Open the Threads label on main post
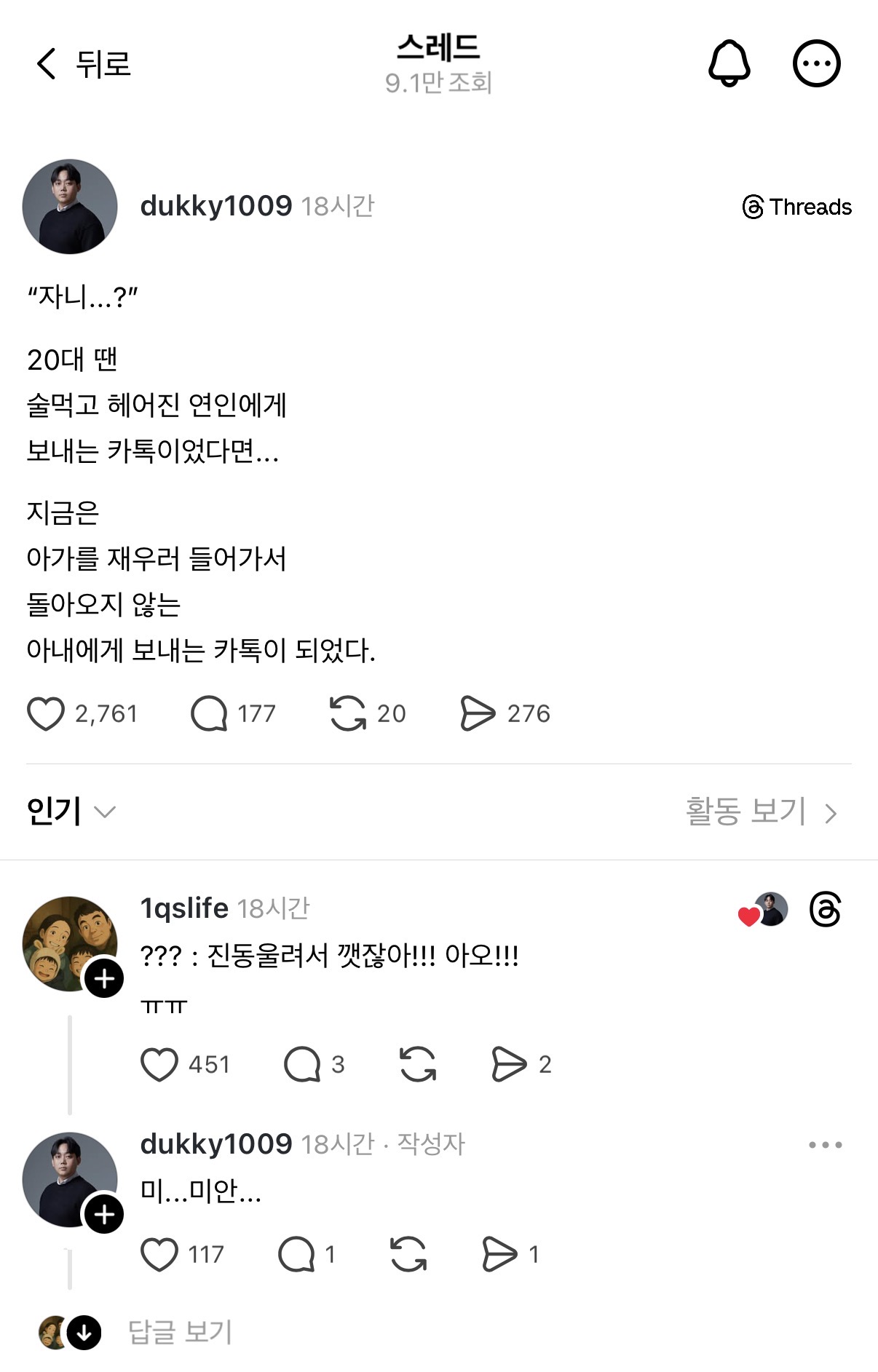The height and width of the screenshot is (1372, 878). (x=797, y=207)
